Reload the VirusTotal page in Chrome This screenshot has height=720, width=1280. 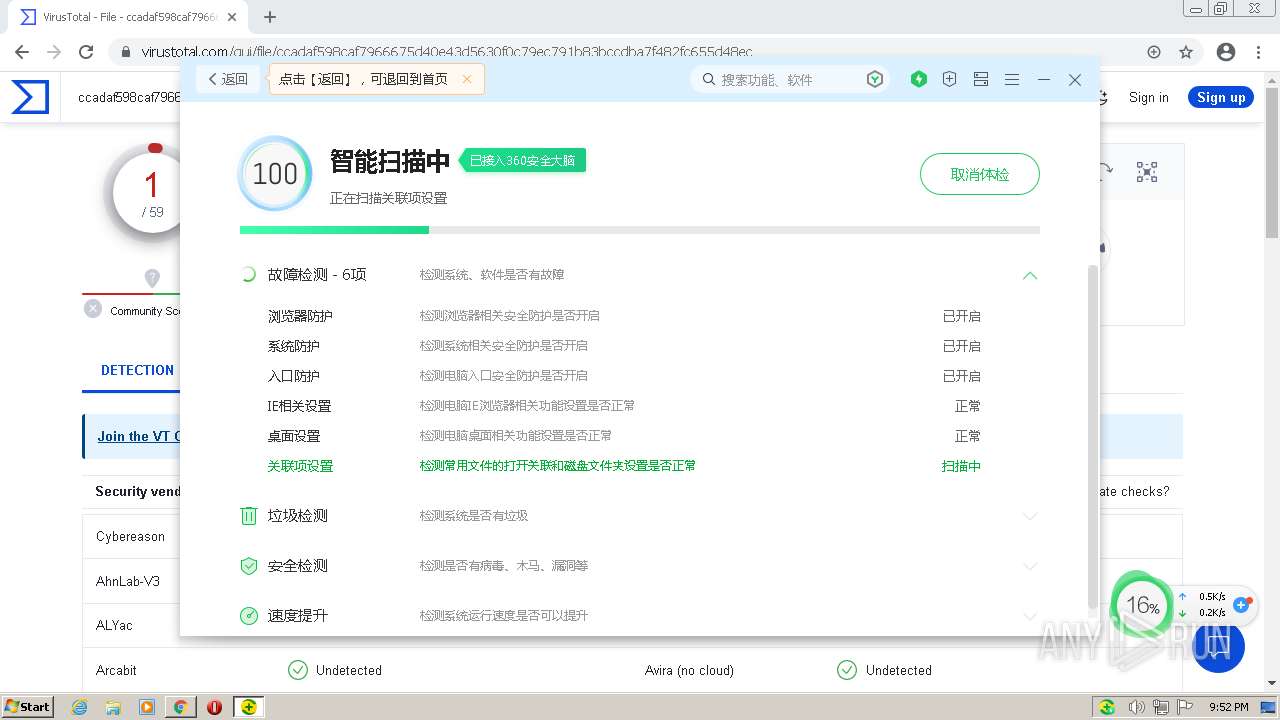pos(86,52)
